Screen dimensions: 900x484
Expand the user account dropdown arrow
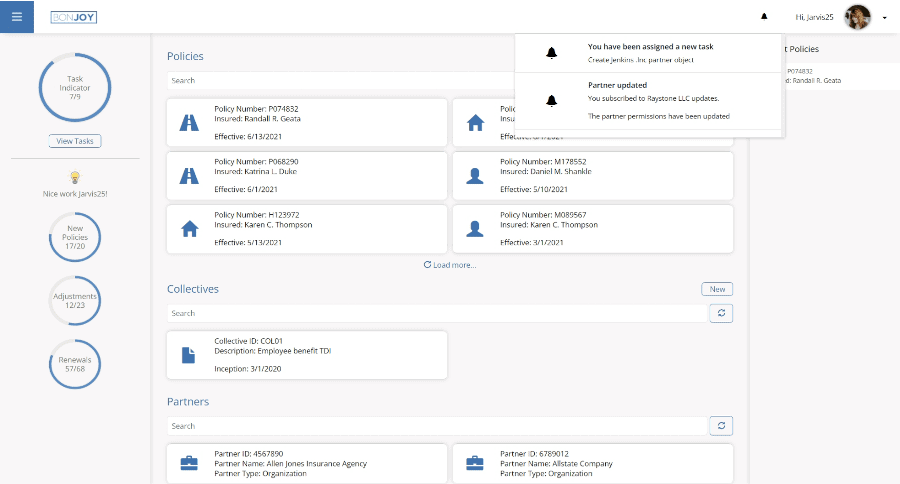click(x=885, y=18)
